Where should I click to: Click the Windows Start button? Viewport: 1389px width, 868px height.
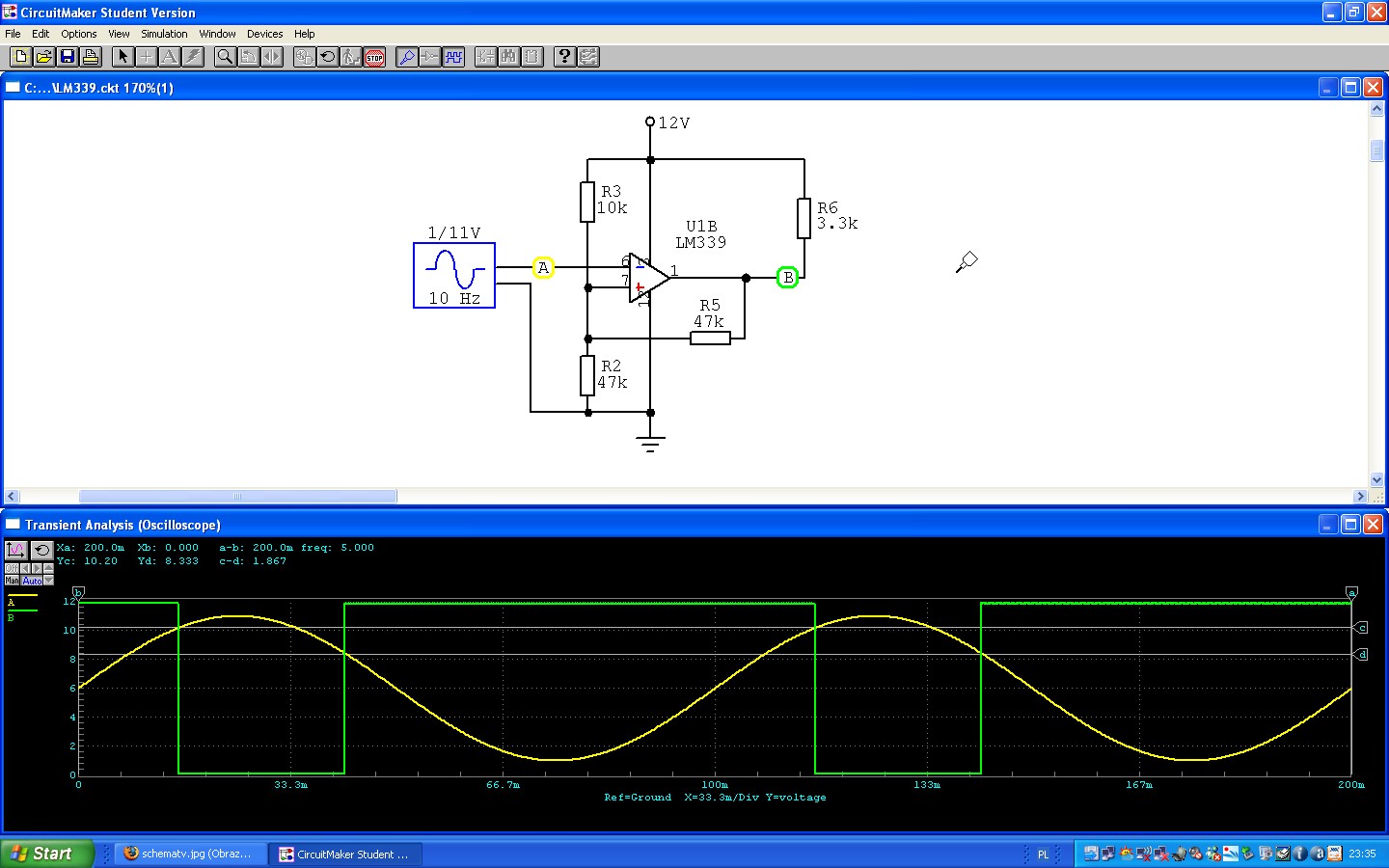46,854
